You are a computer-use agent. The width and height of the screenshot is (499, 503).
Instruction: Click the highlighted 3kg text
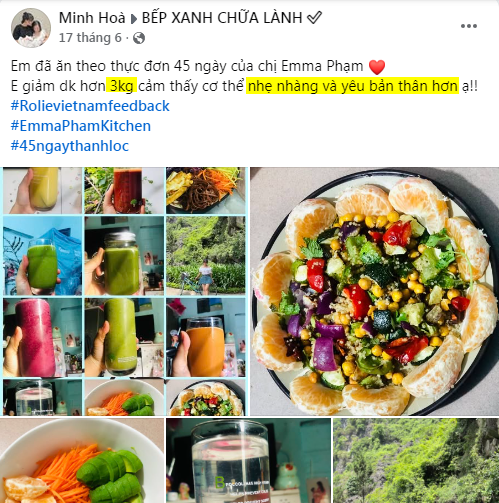pos(122,86)
